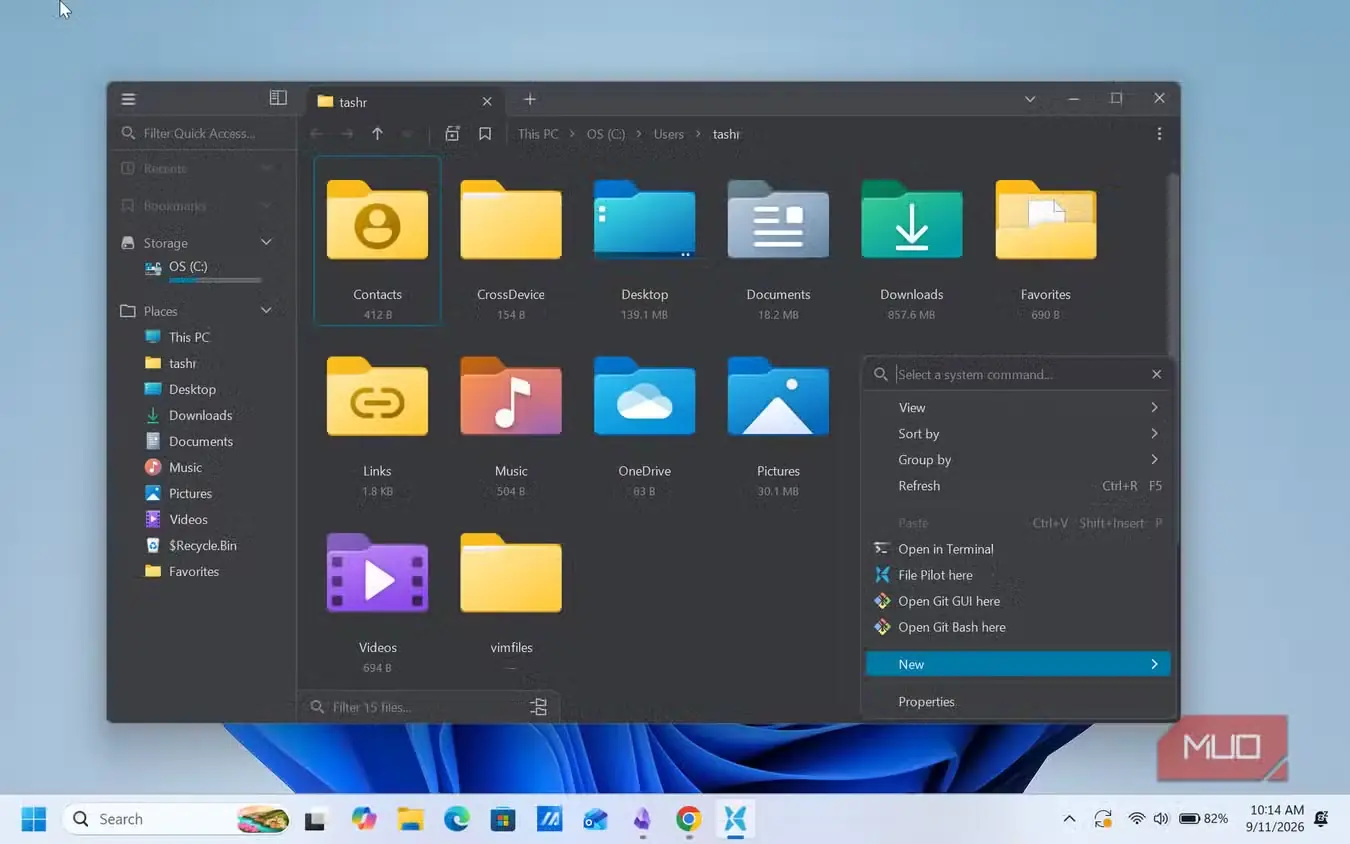Click Users in the breadcrumb path
The image size is (1350, 844).
pyautogui.click(x=669, y=134)
